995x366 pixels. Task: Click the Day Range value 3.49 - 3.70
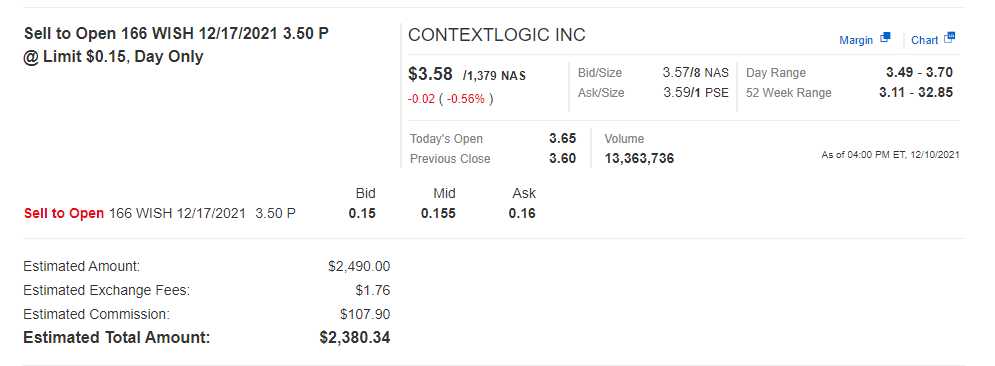(x=919, y=72)
